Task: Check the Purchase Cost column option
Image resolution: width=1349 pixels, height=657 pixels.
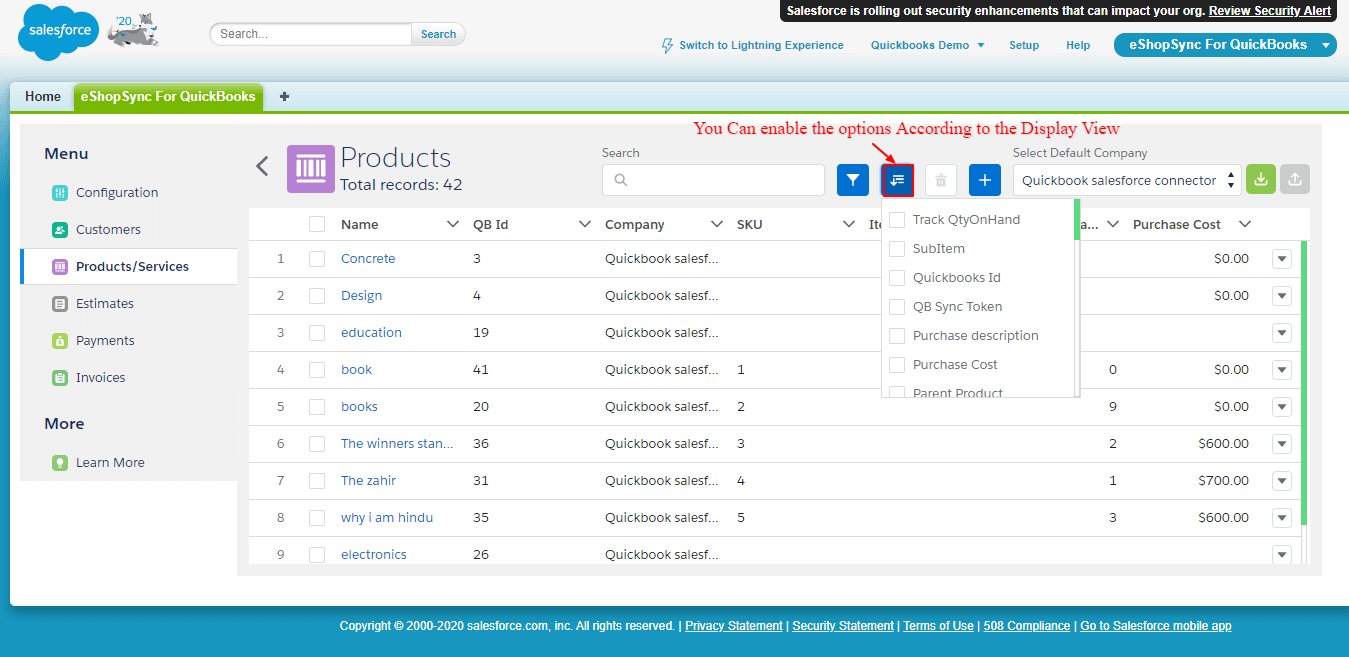Action: [x=897, y=365]
